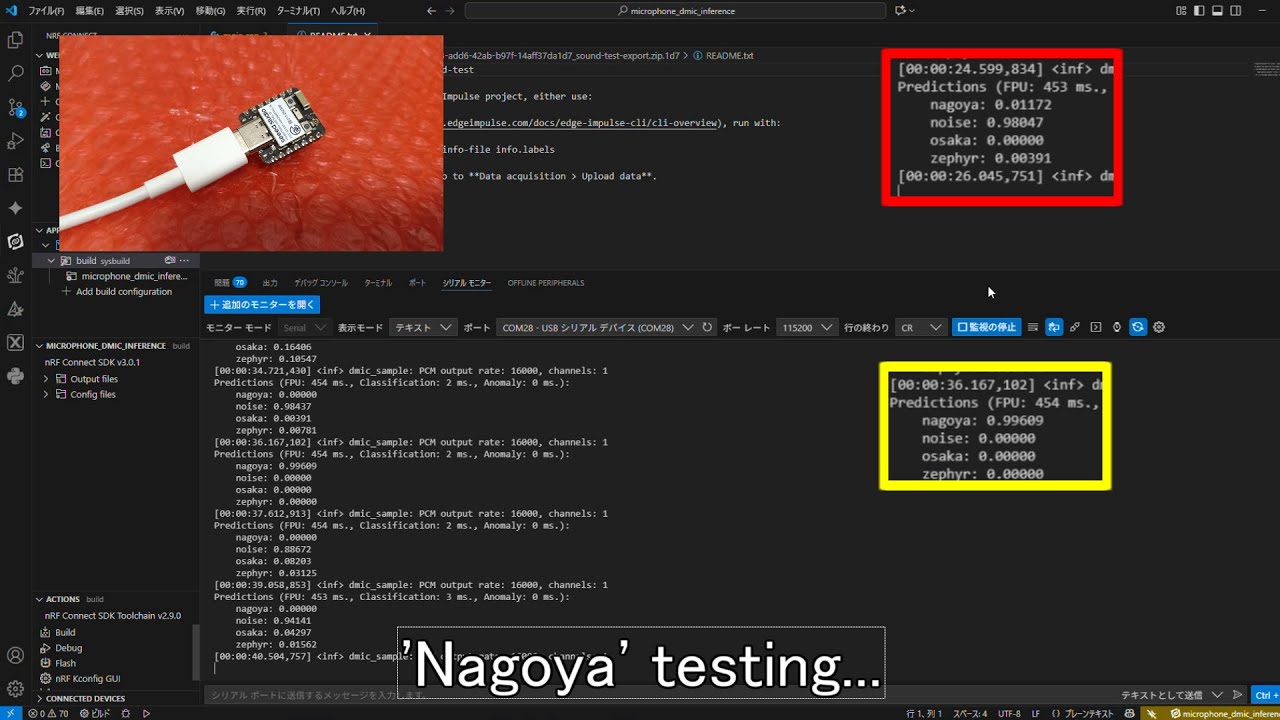Open the Explorer view in activity bar

pyautogui.click(x=15, y=40)
